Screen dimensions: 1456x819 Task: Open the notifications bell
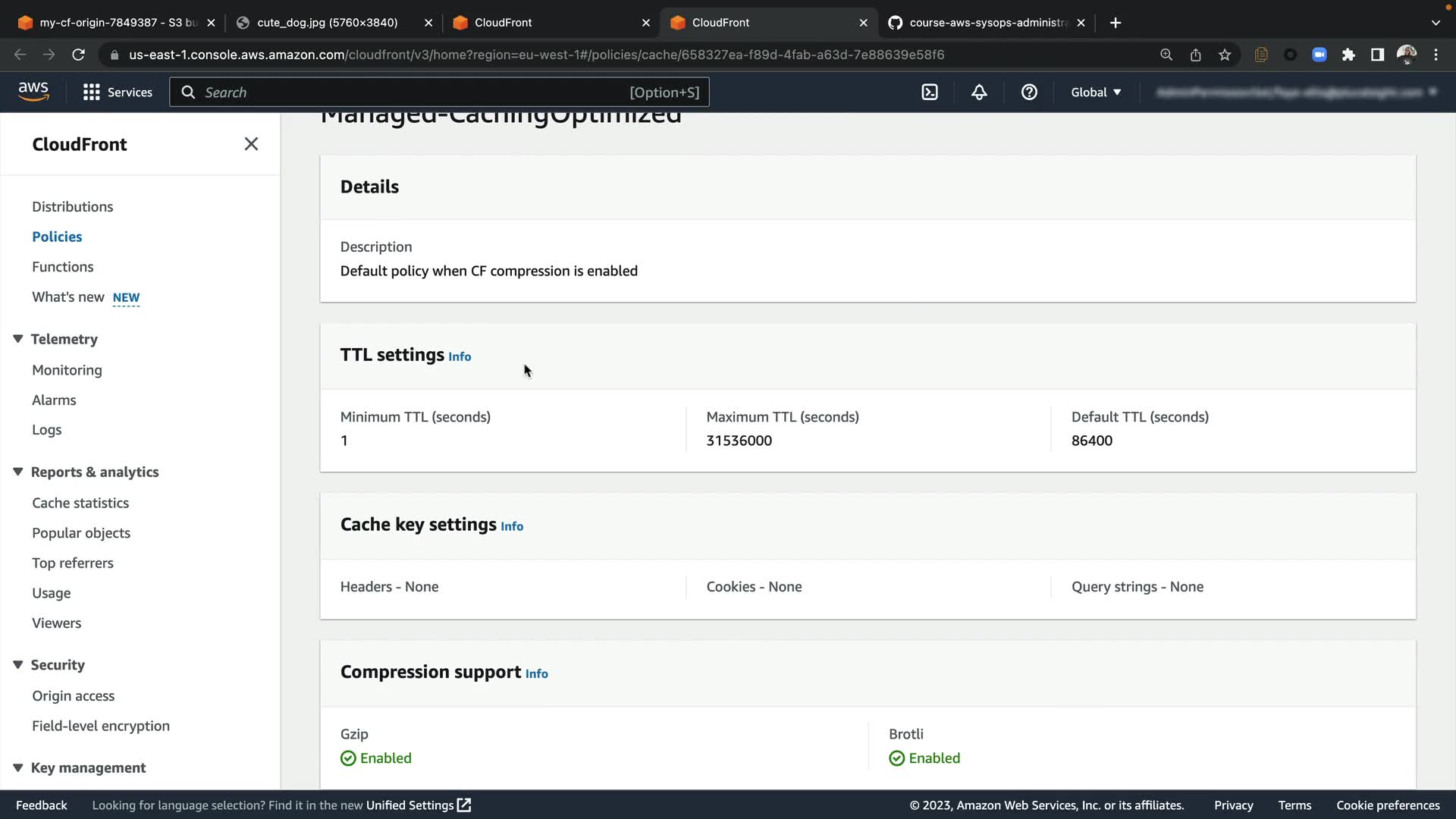[x=979, y=92]
